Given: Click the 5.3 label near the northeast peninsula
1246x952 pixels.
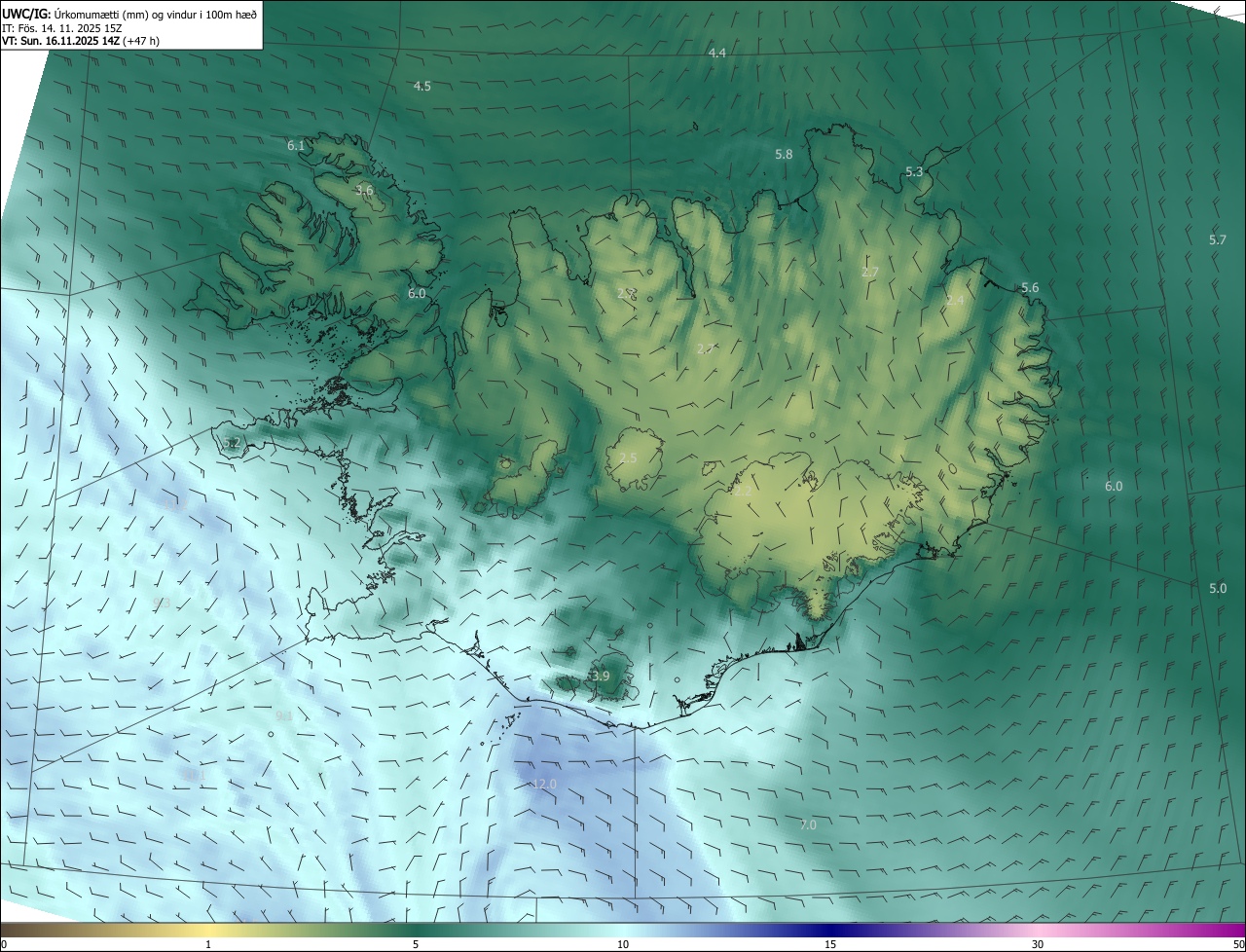Looking at the screenshot, I should click(914, 171).
